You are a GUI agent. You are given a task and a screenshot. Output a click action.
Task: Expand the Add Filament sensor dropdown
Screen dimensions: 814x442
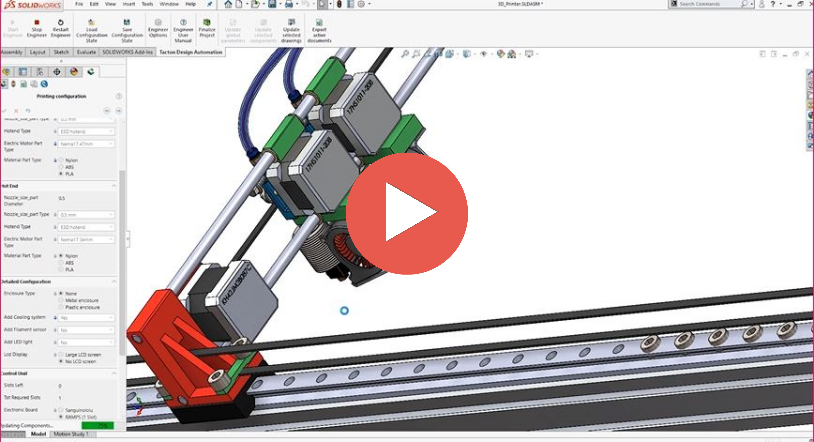click(86, 329)
